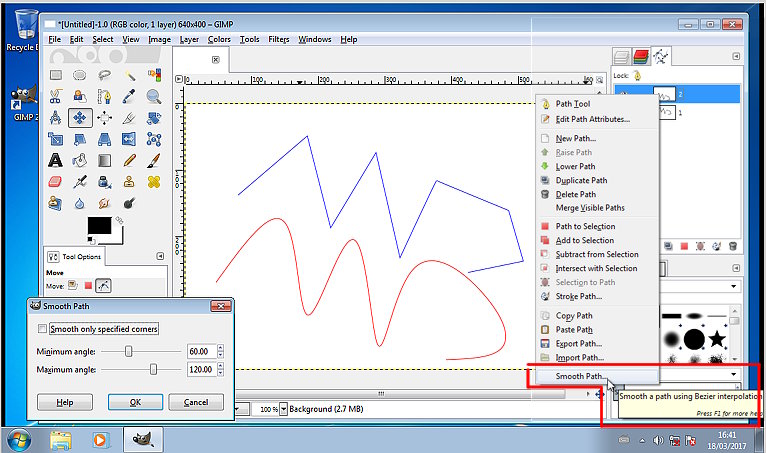Choose Stroke Path... in context menu

(x=597, y=296)
